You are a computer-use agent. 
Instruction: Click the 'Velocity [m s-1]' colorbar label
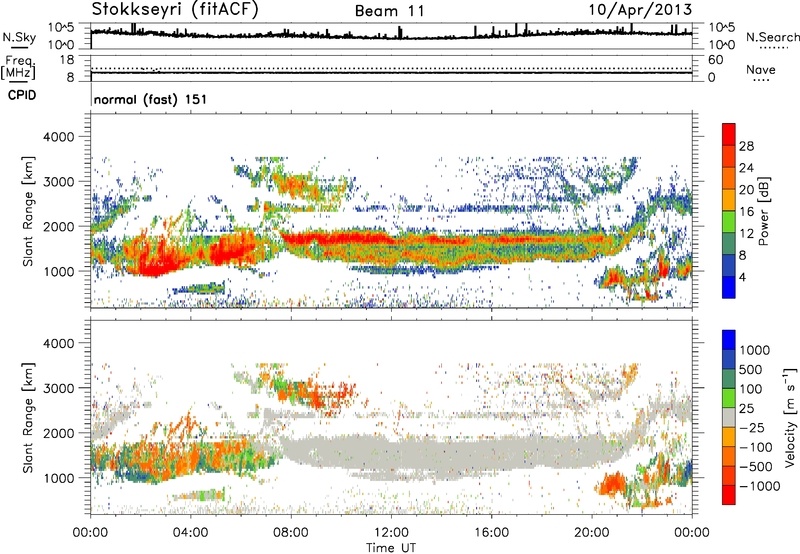tap(790, 417)
